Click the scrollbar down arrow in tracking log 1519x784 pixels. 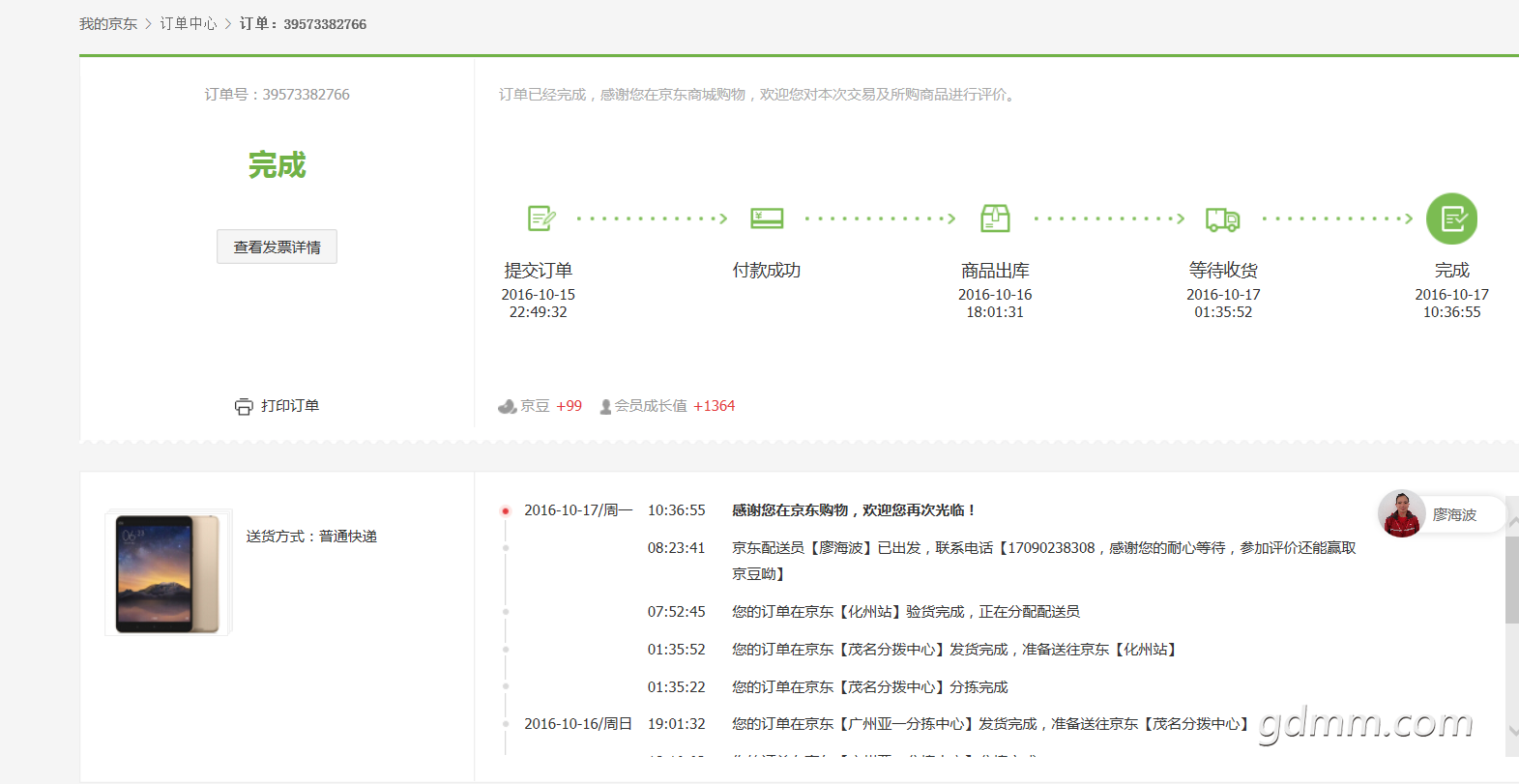point(1512,731)
